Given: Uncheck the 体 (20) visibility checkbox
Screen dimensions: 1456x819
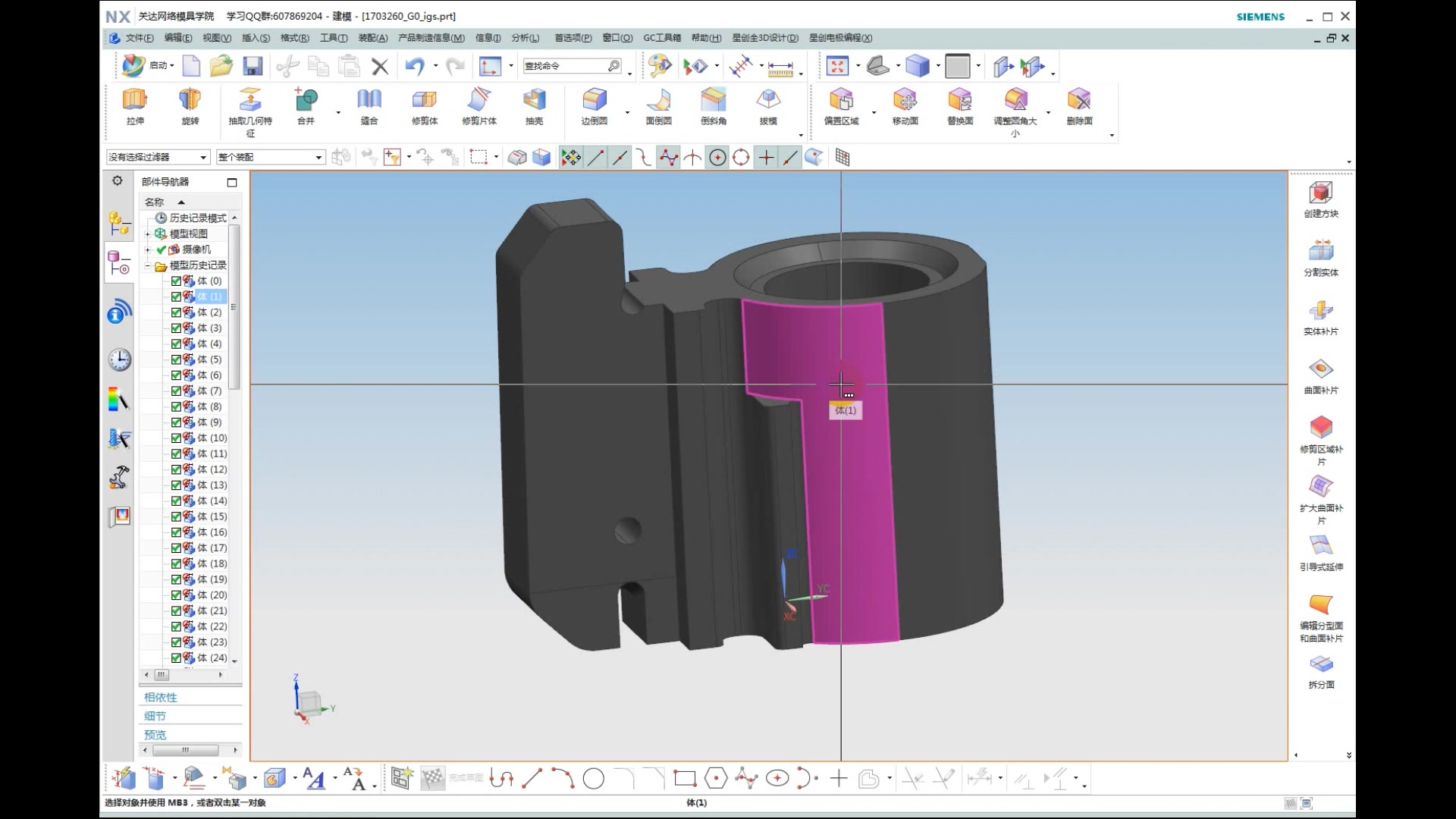Looking at the screenshot, I should [176, 595].
